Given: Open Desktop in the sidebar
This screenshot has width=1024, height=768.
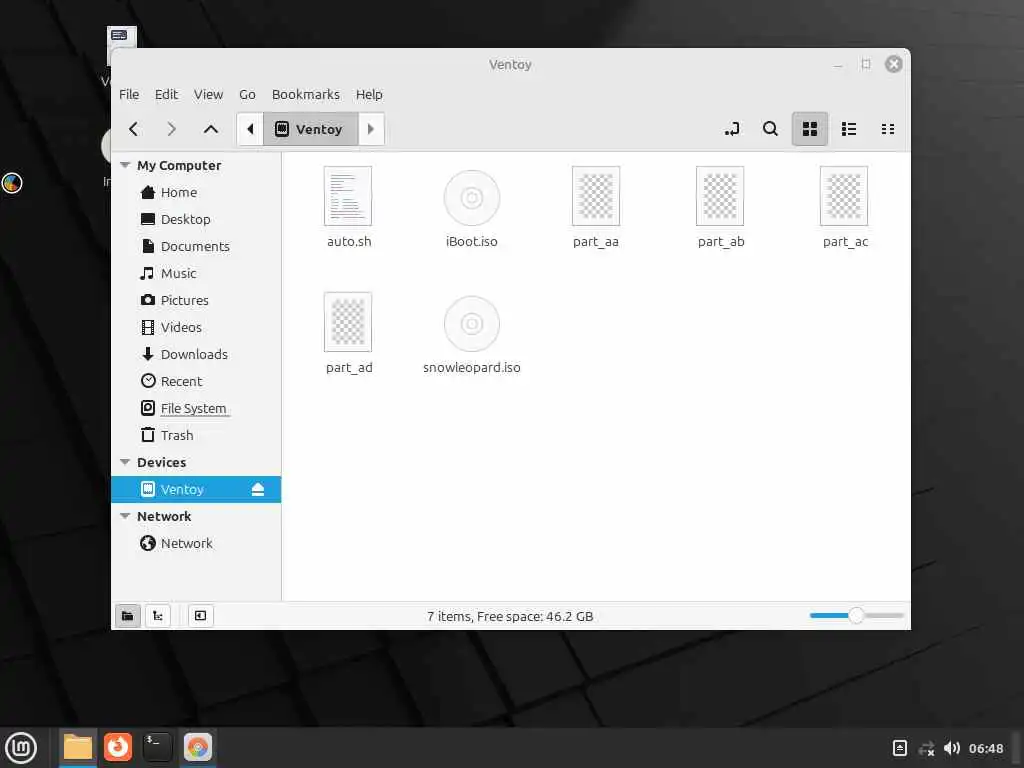Looking at the screenshot, I should pos(196,219).
